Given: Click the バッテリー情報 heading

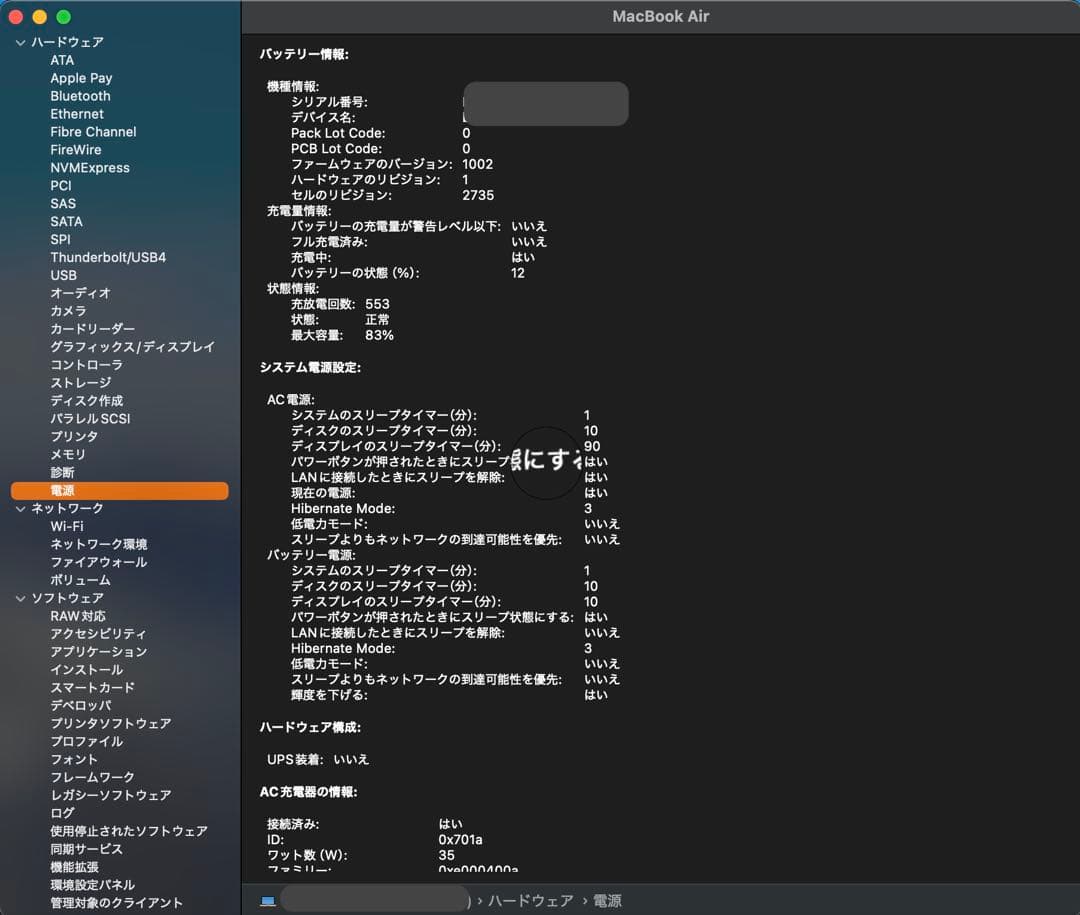Looking at the screenshot, I should tap(304, 54).
